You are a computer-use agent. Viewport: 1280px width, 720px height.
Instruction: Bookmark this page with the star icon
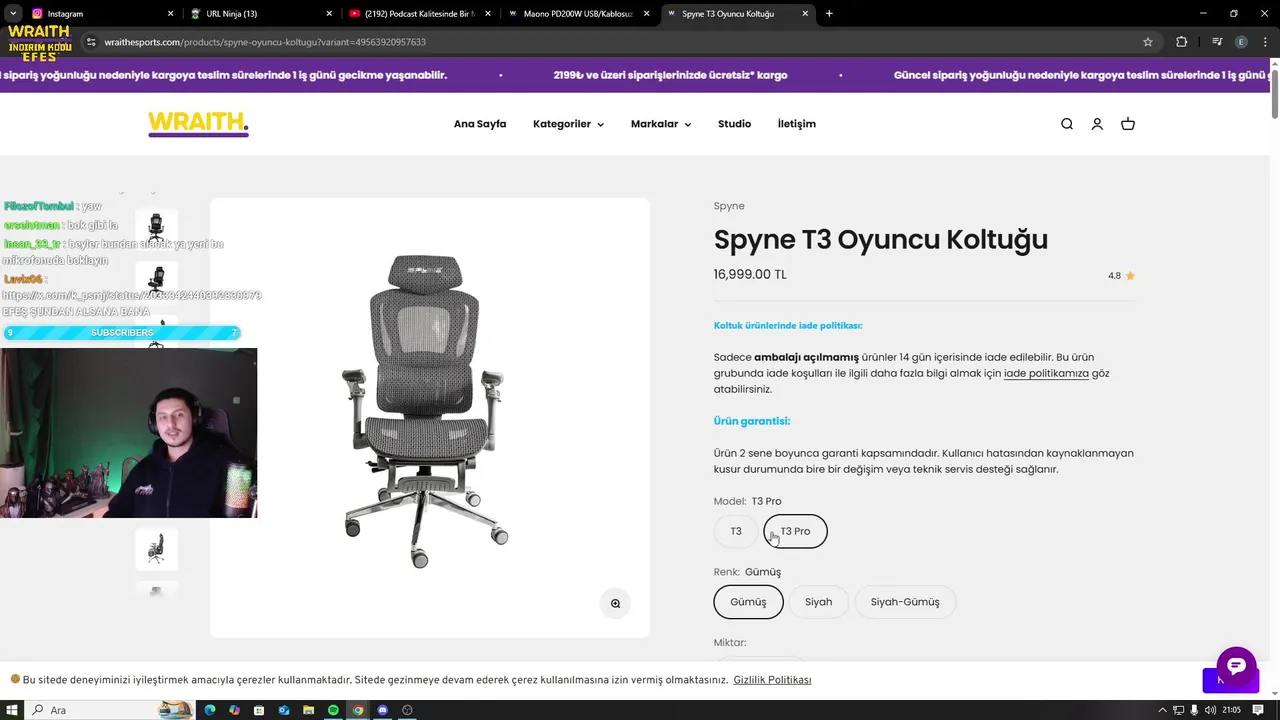tap(1148, 42)
